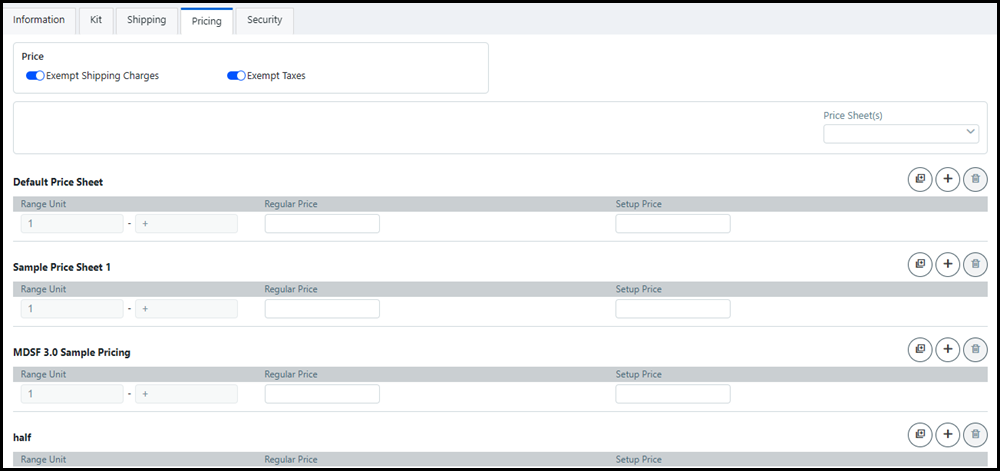1000x471 pixels.
Task: Click the copy icon for half price sheet
Action: coord(919,435)
